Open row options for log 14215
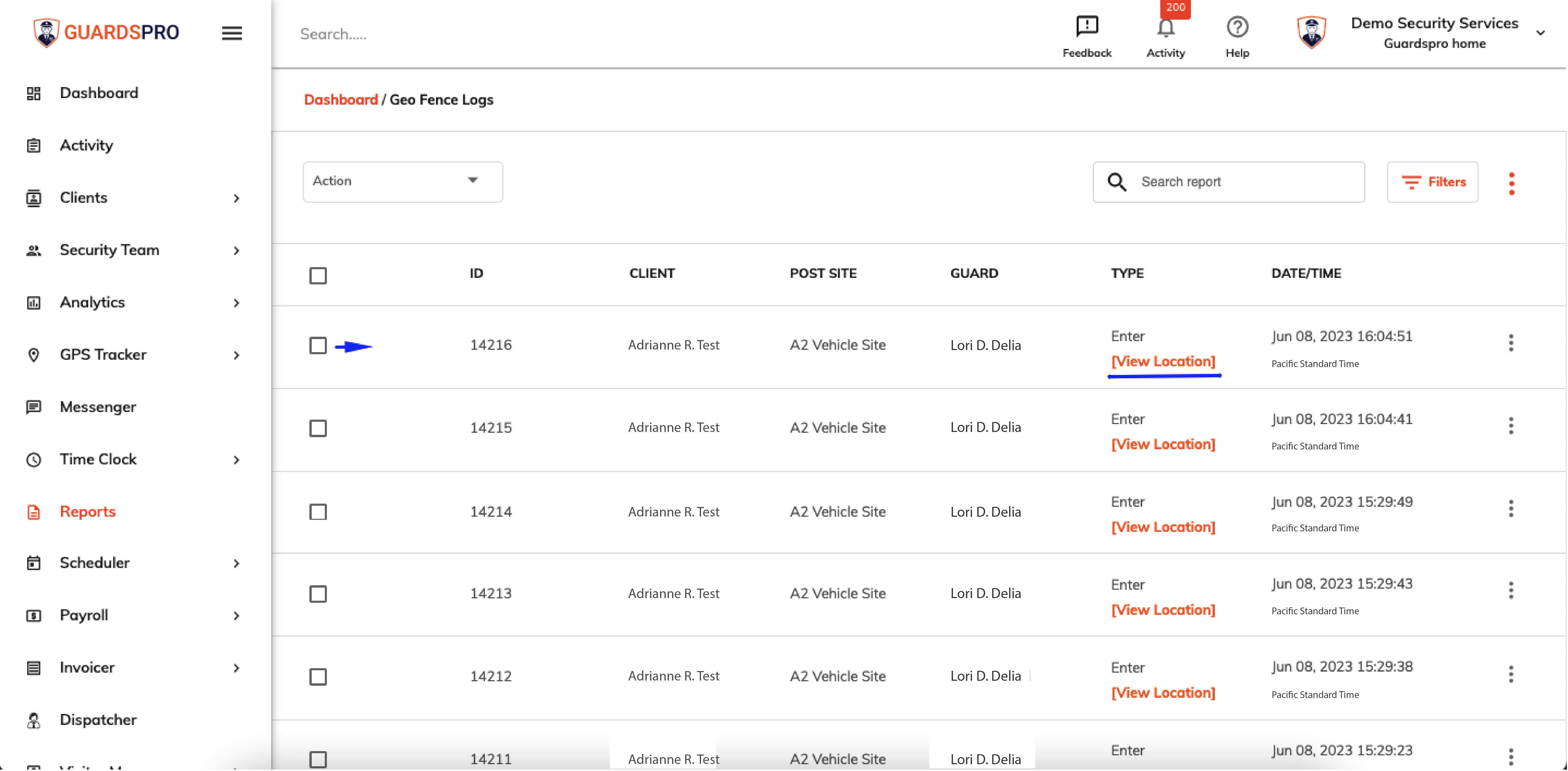This screenshot has height=771, width=1568. coord(1511,426)
